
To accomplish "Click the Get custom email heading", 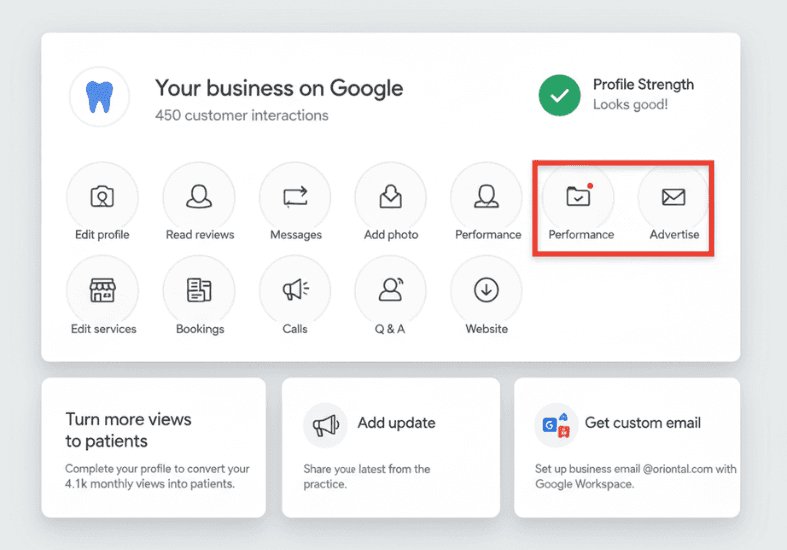I will click(643, 423).
